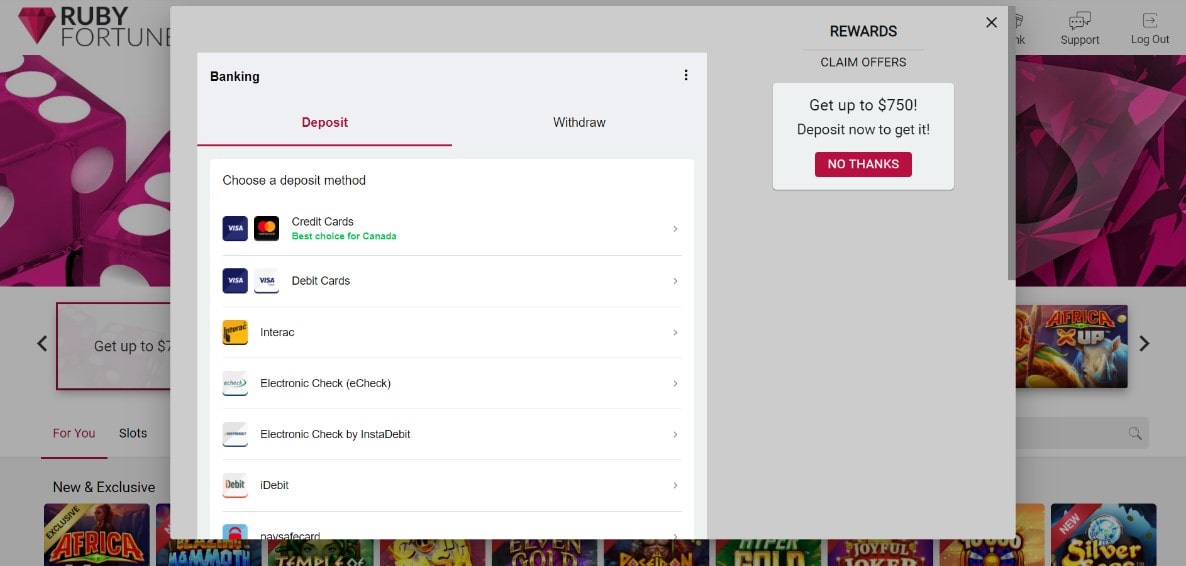The width and height of the screenshot is (1186, 566).
Task: Click the dialog vertical scrollbar
Action: [1011, 144]
